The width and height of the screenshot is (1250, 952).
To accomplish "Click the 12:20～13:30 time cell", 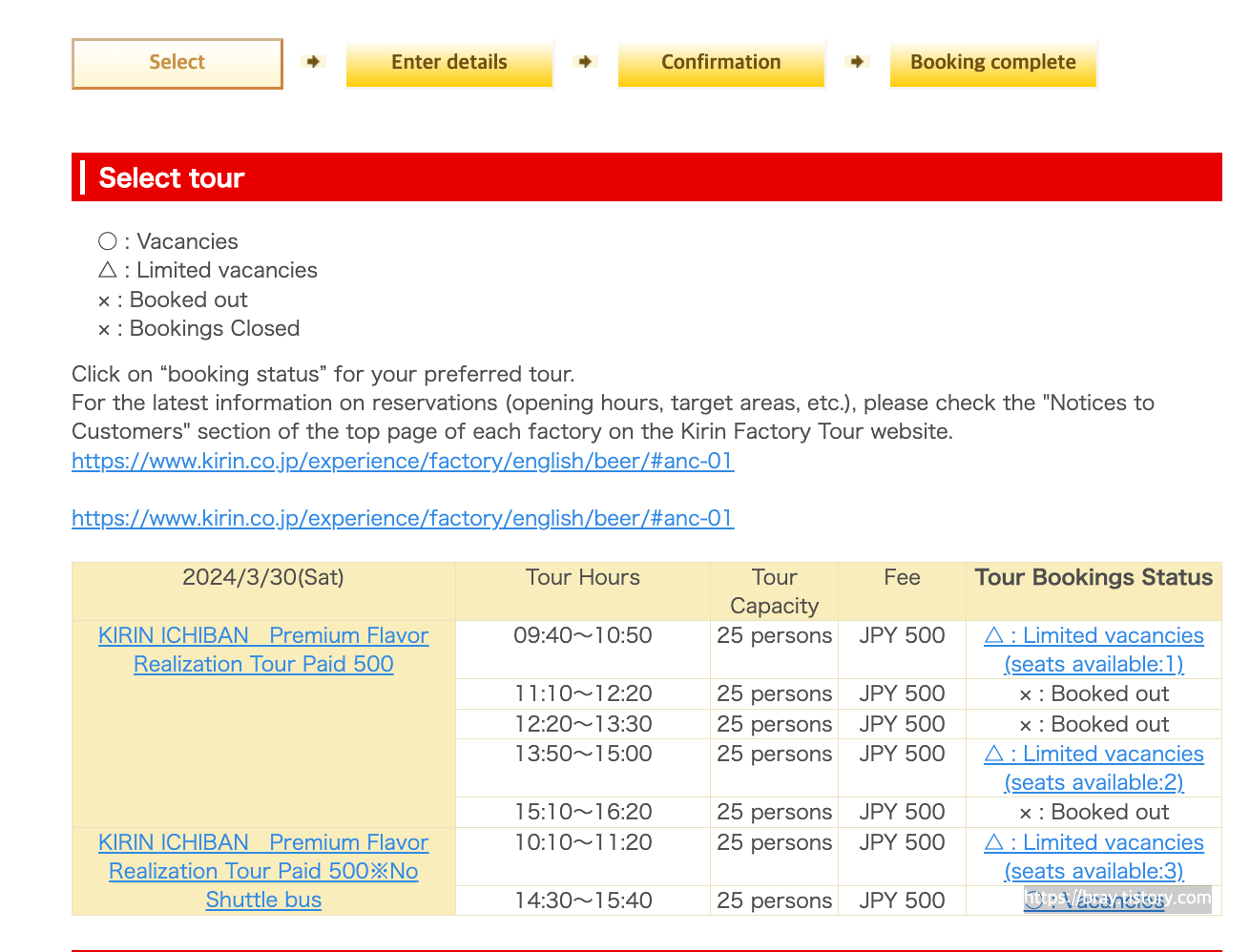I will (583, 724).
